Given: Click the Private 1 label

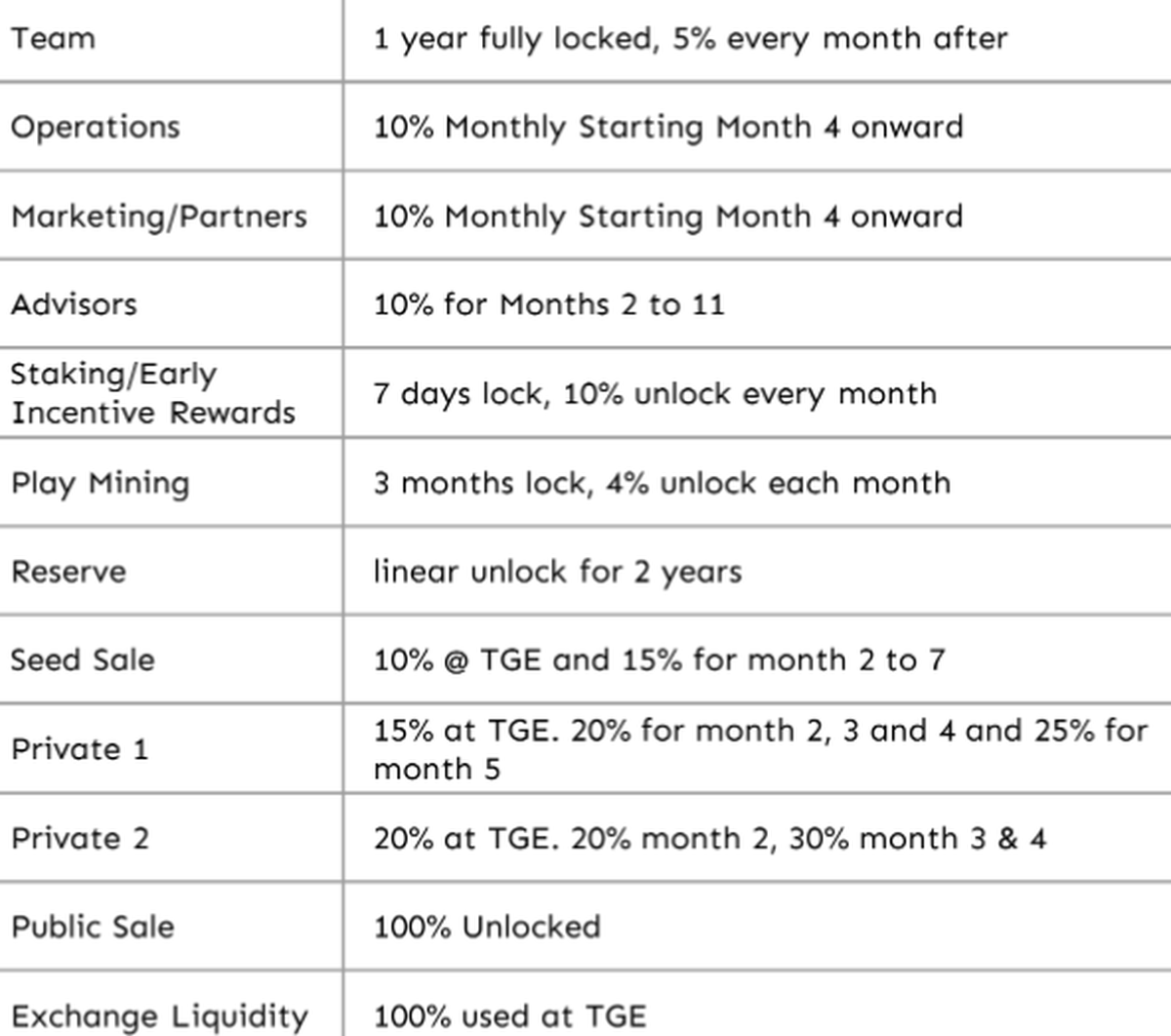Looking at the screenshot, I should pos(80,749).
